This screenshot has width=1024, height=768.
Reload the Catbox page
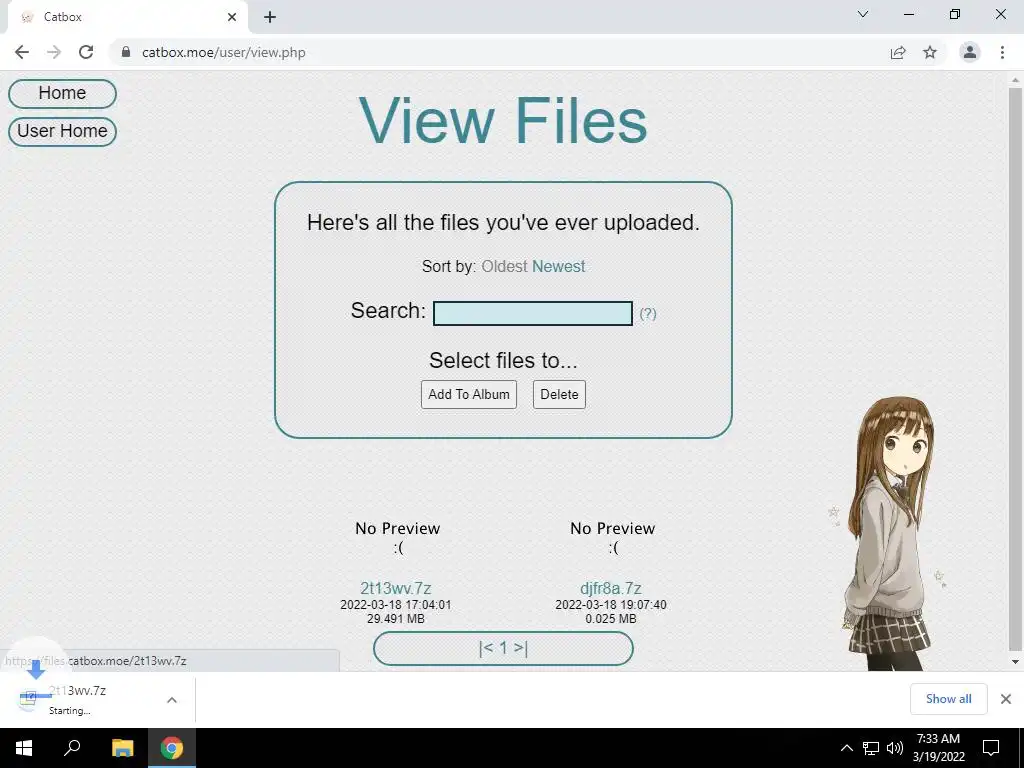point(86,52)
